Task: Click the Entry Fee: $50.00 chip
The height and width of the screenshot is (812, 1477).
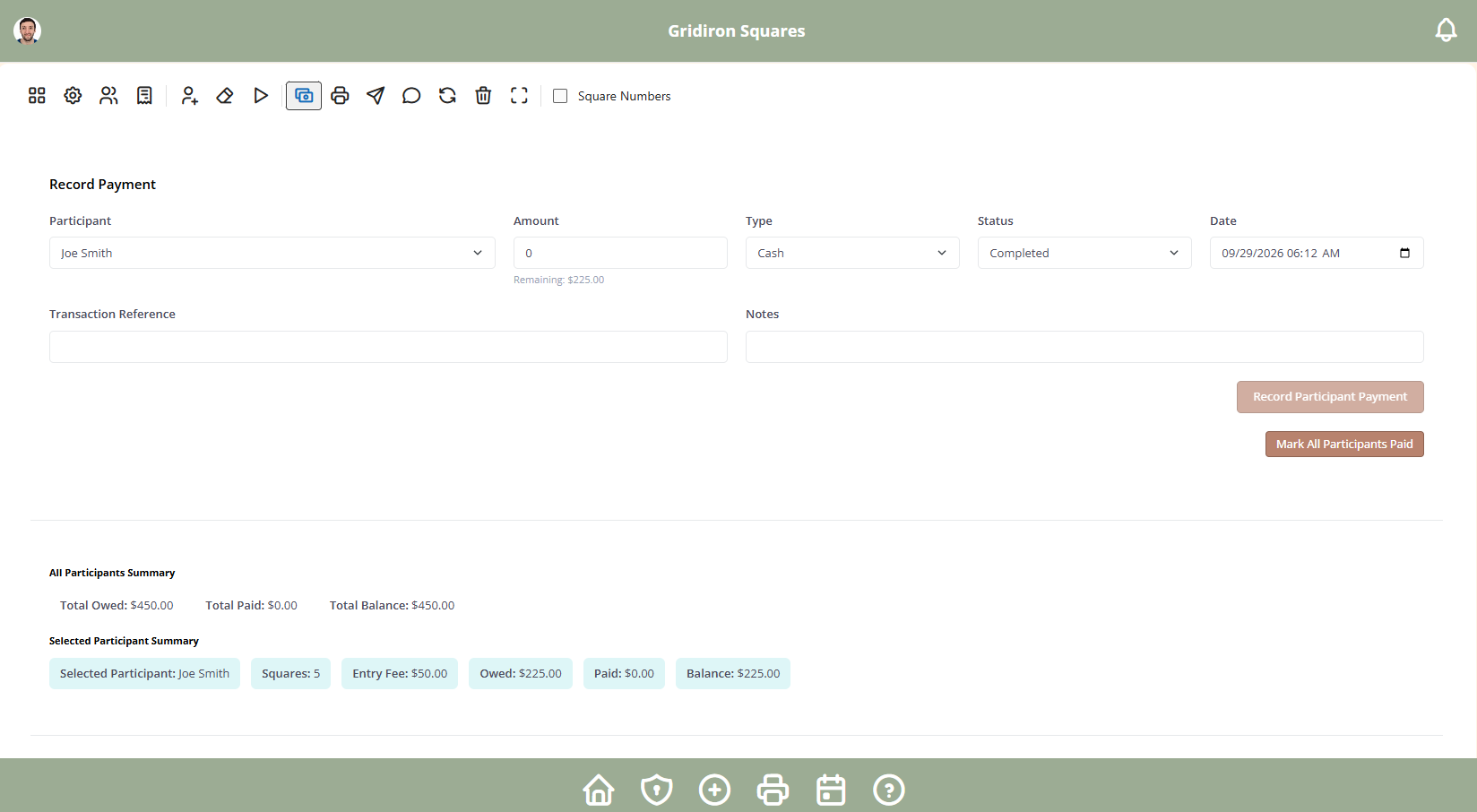Action: click(400, 674)
